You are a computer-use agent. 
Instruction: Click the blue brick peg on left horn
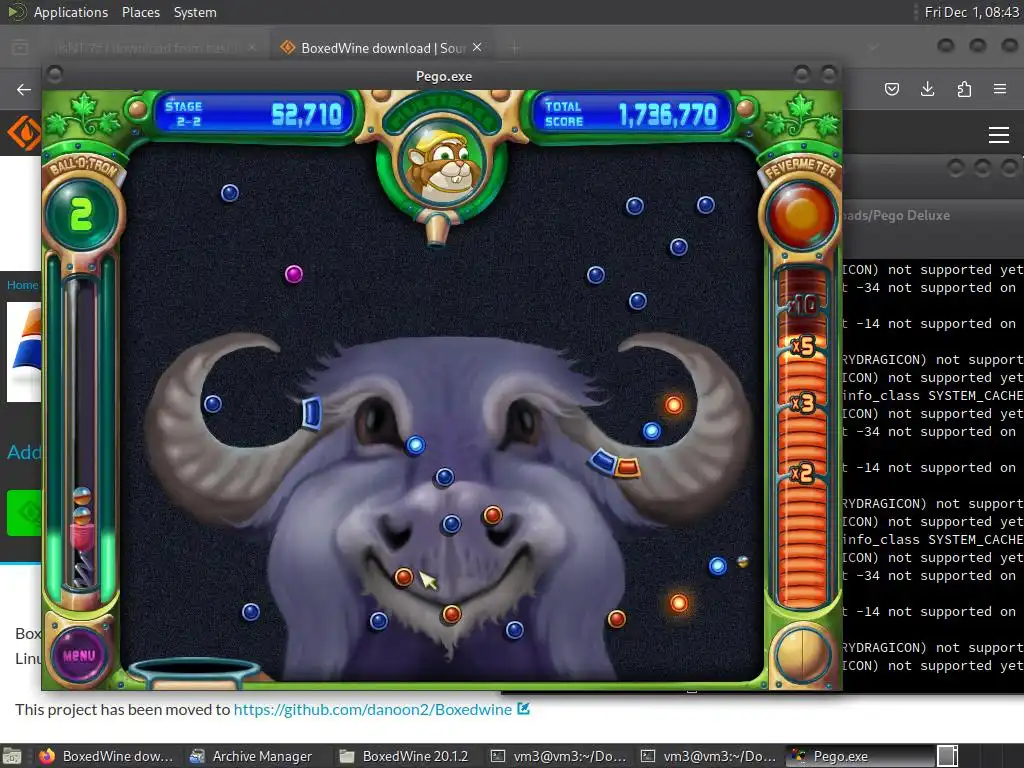[x=312, y=413]
